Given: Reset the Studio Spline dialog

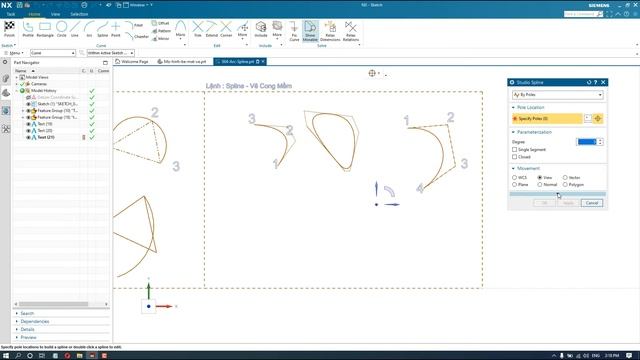Looking at the screenshot, I should pos(589,82).
